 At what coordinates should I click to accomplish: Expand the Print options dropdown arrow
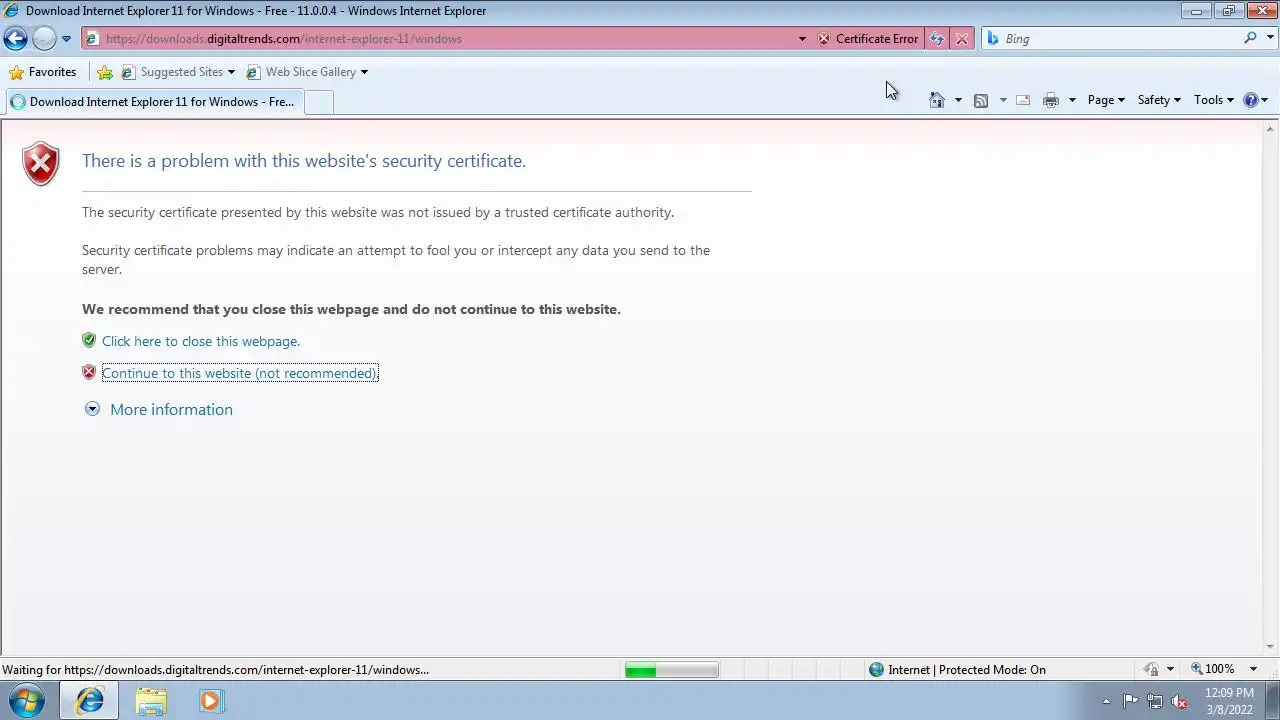point(1072,100)
